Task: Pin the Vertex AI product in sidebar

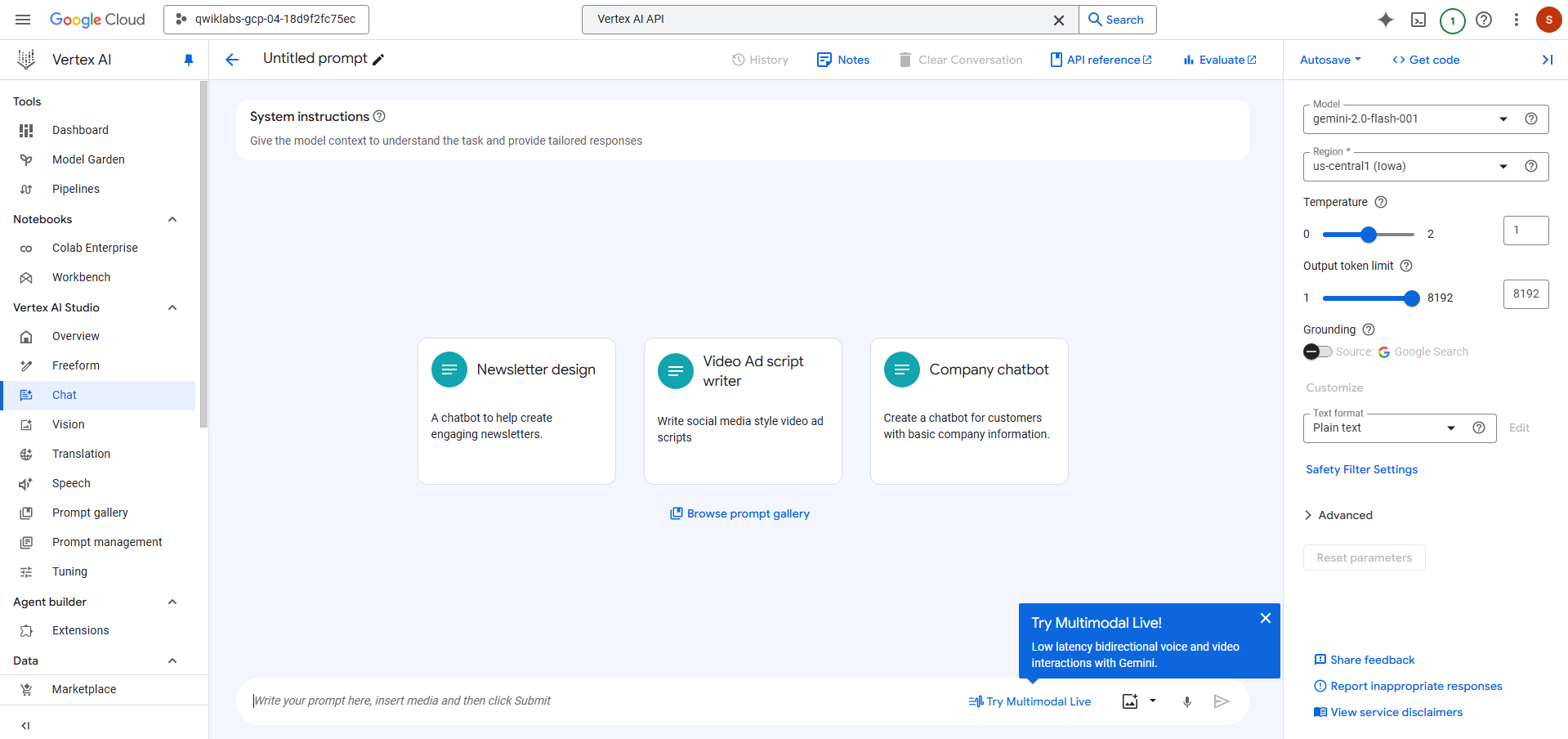Action: 189,60
